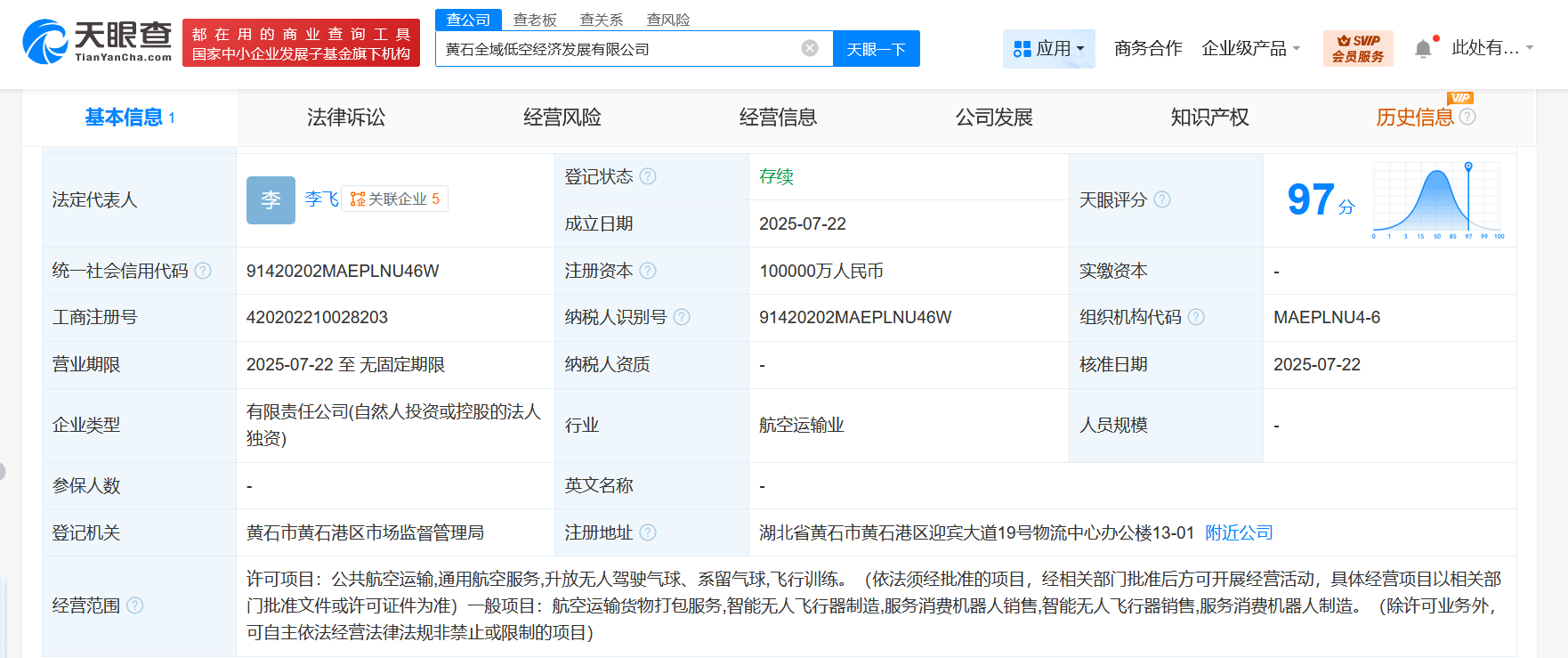Expand the 应用 dropdown menu
Viewport: 1568px width, 658px height.
(1049, 48)
